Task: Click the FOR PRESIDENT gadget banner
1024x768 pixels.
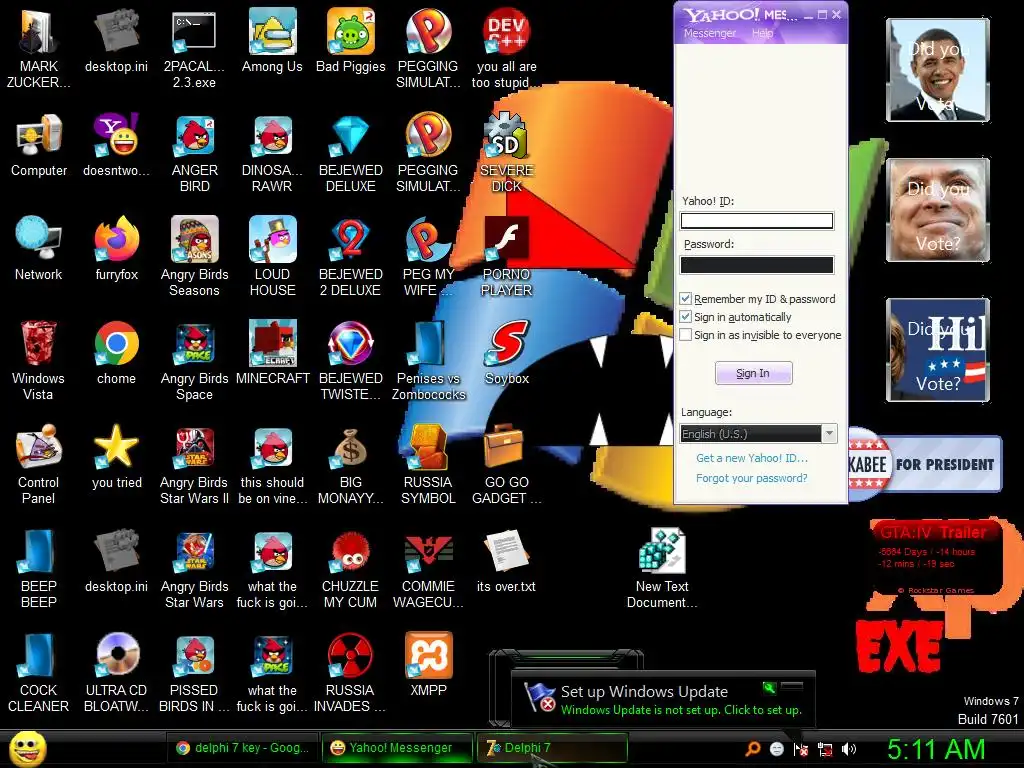Action: tap(925, 464)
